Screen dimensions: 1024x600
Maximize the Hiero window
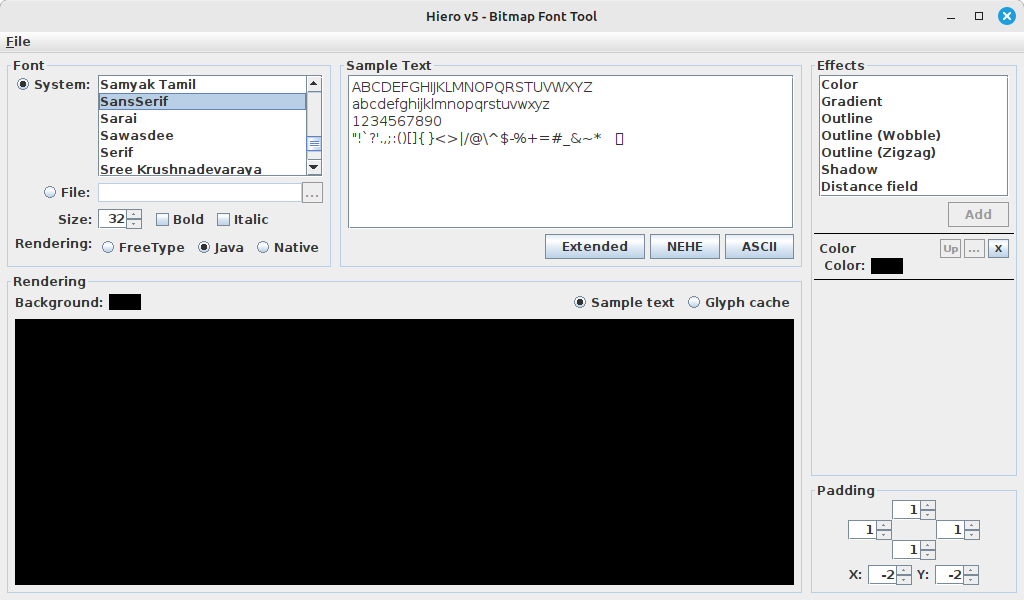tap(978, 16)
